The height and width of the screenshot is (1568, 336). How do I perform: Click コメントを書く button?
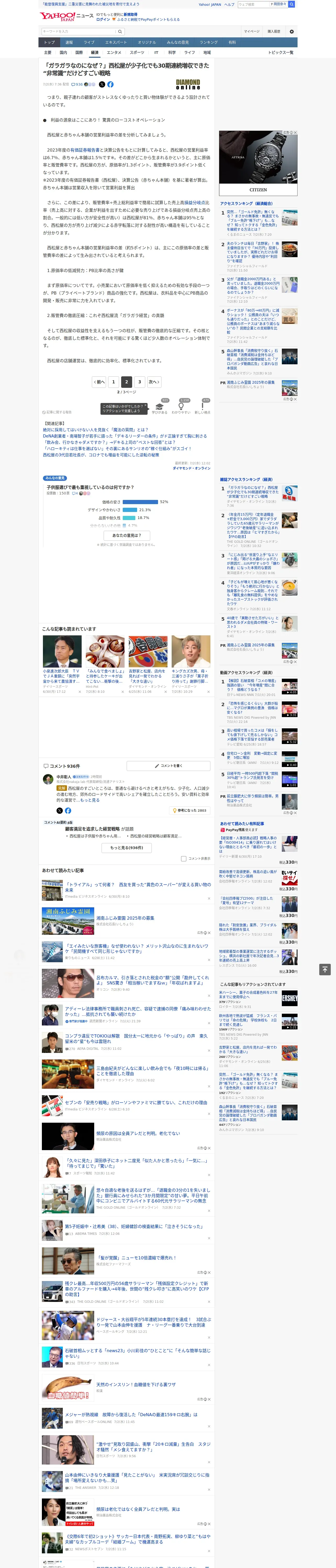tap(169, 766)
